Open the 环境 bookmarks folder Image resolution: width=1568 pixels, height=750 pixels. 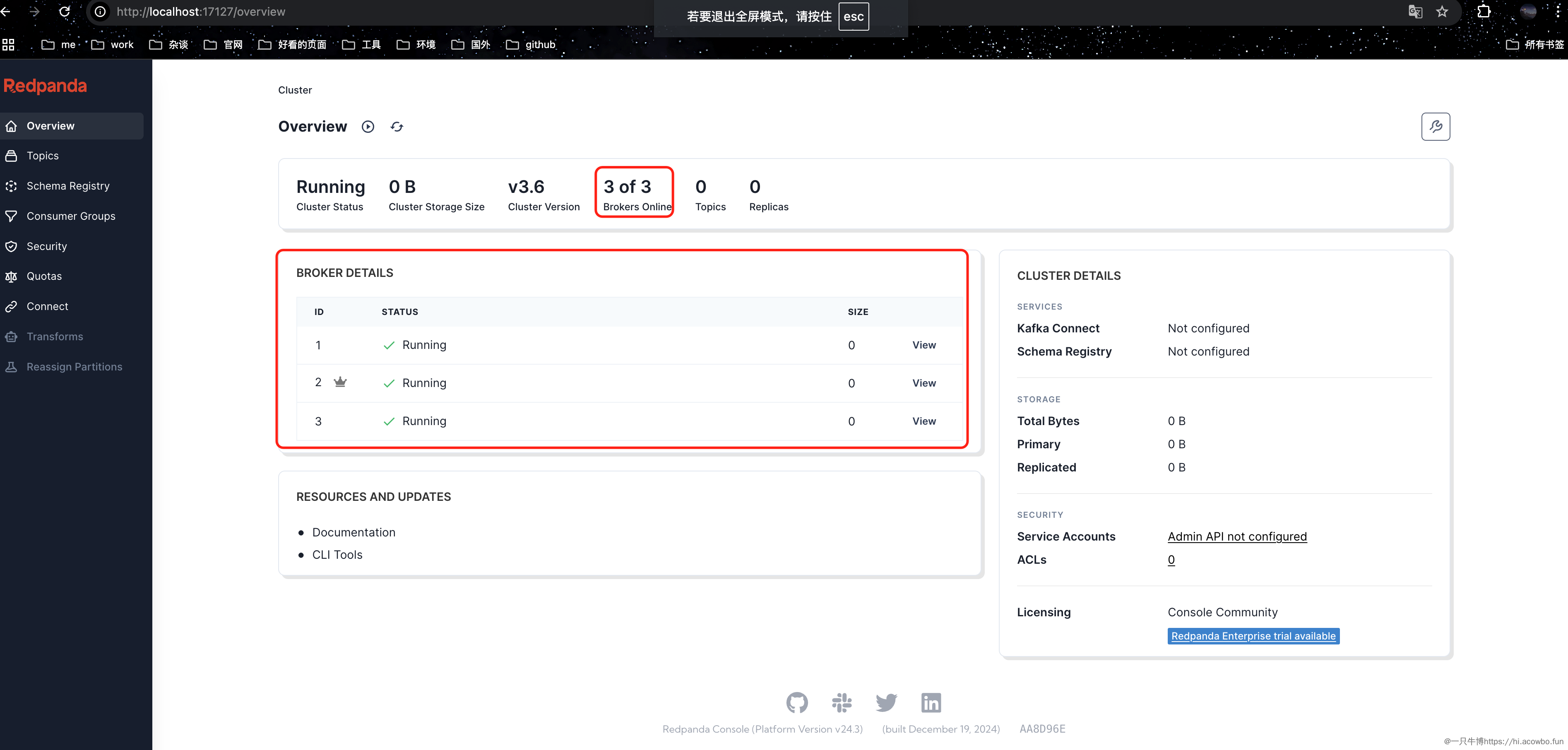coord(416,44)
